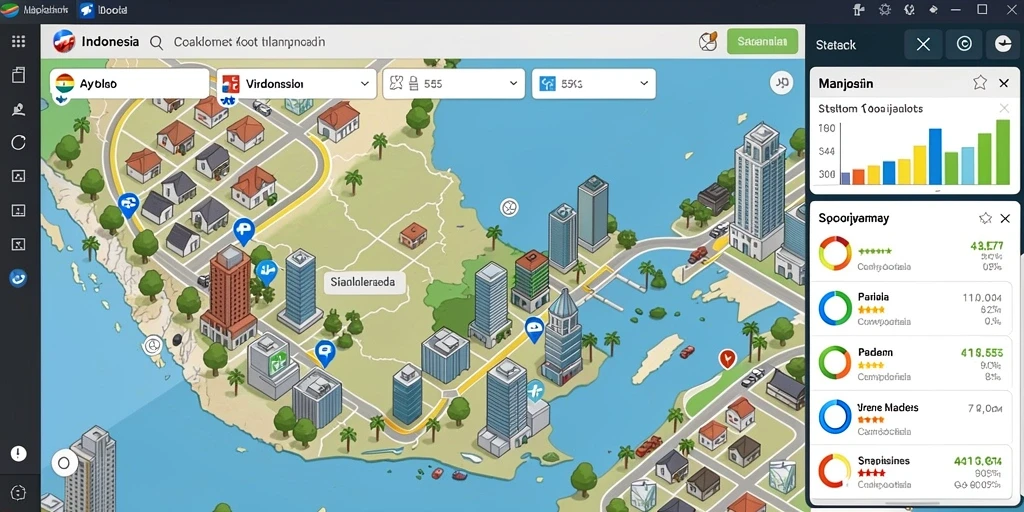Click the alert exclamation icon in sidebar

(x=18, y=453)
